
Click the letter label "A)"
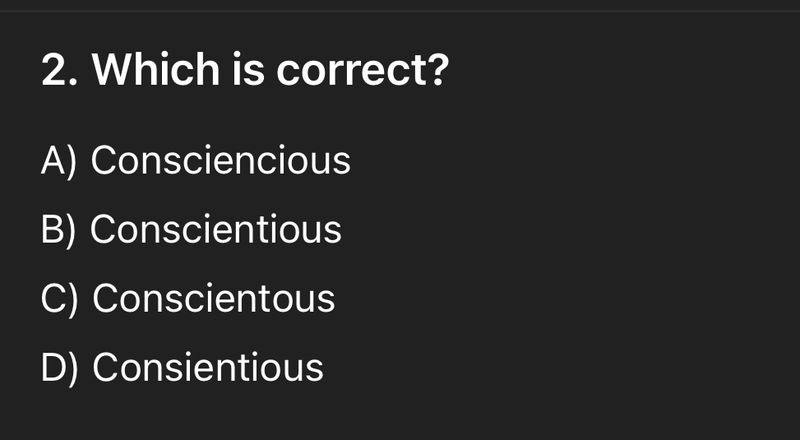click(59, 161)
